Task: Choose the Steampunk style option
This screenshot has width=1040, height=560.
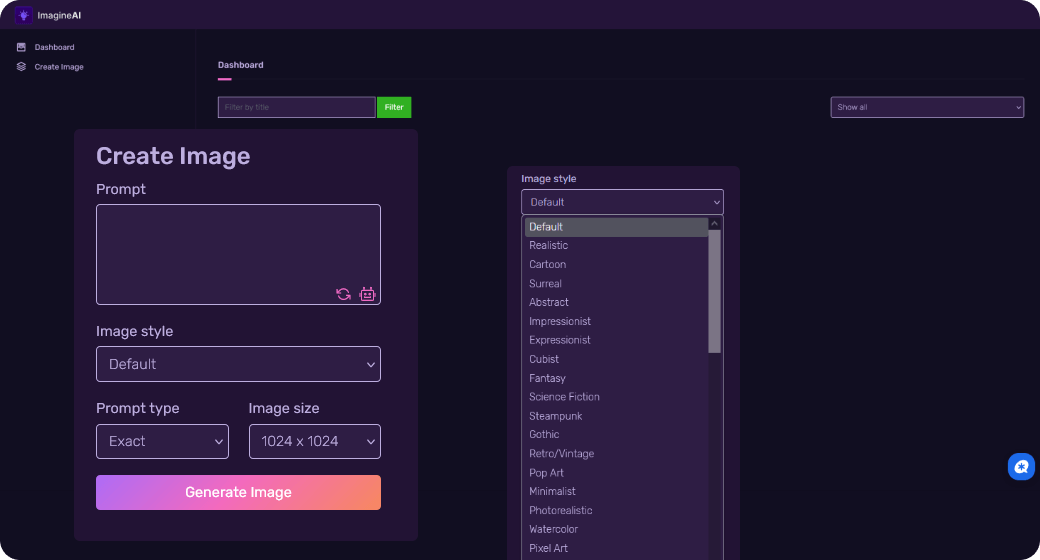Action: coord(616,416)
